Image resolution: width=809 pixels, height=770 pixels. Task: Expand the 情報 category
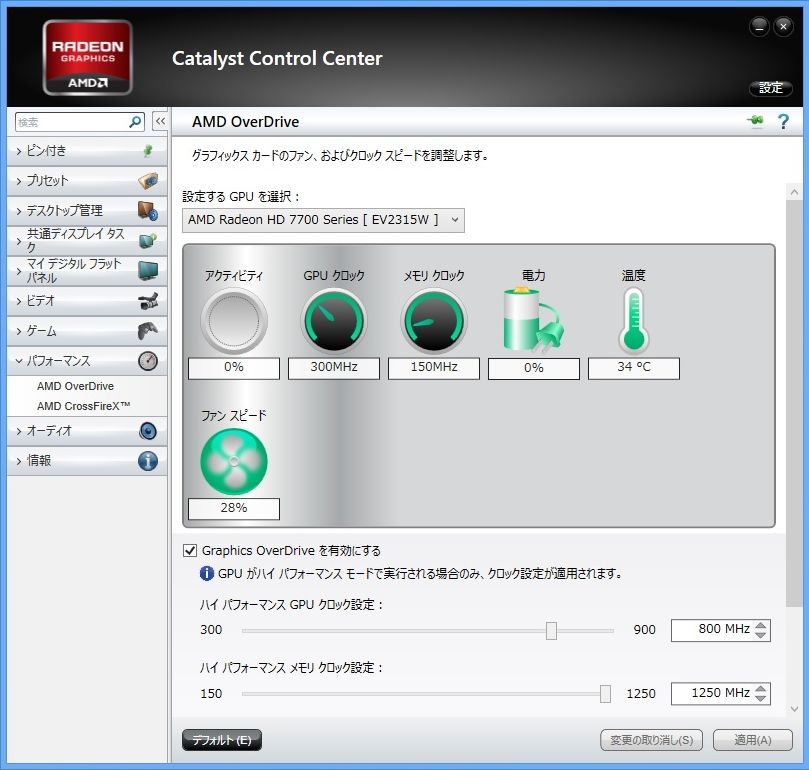(x=87, y=461)
